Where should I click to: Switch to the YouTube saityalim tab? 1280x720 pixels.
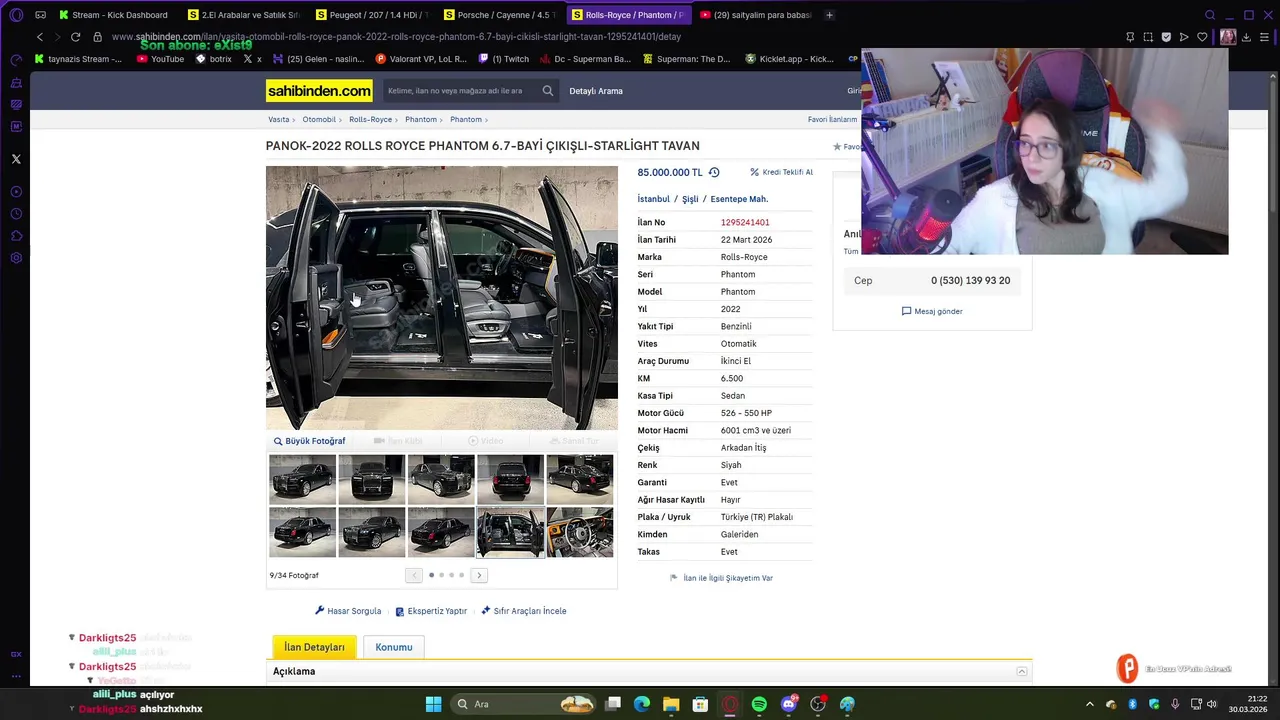[756, 15]
